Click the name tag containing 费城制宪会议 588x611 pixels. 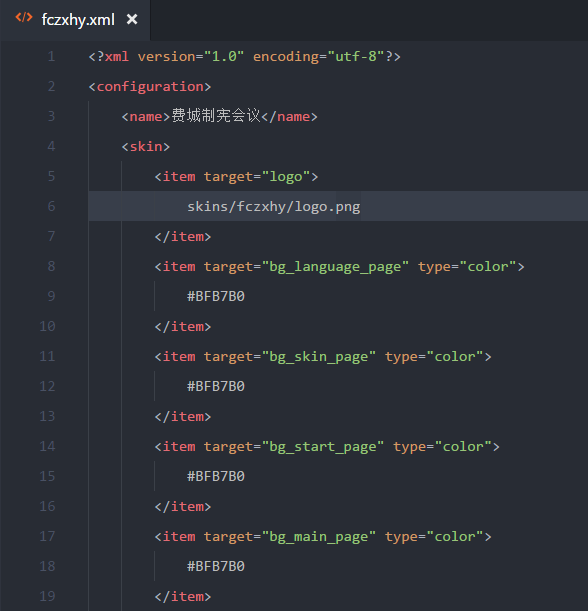click(x=220, y=117)
